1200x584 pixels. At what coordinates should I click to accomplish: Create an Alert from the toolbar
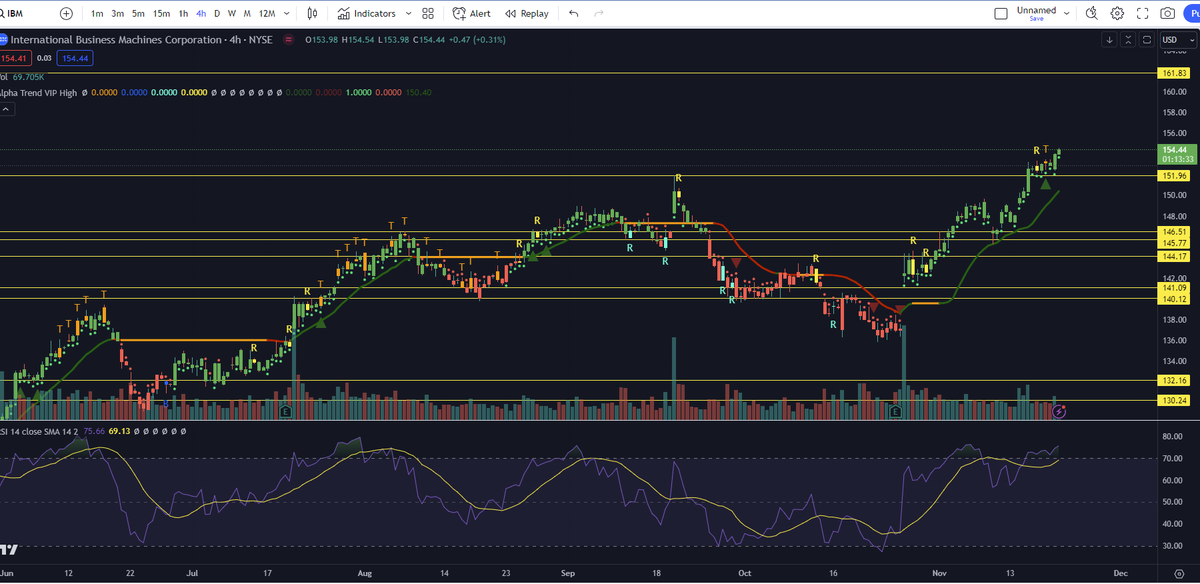point(471,14)
